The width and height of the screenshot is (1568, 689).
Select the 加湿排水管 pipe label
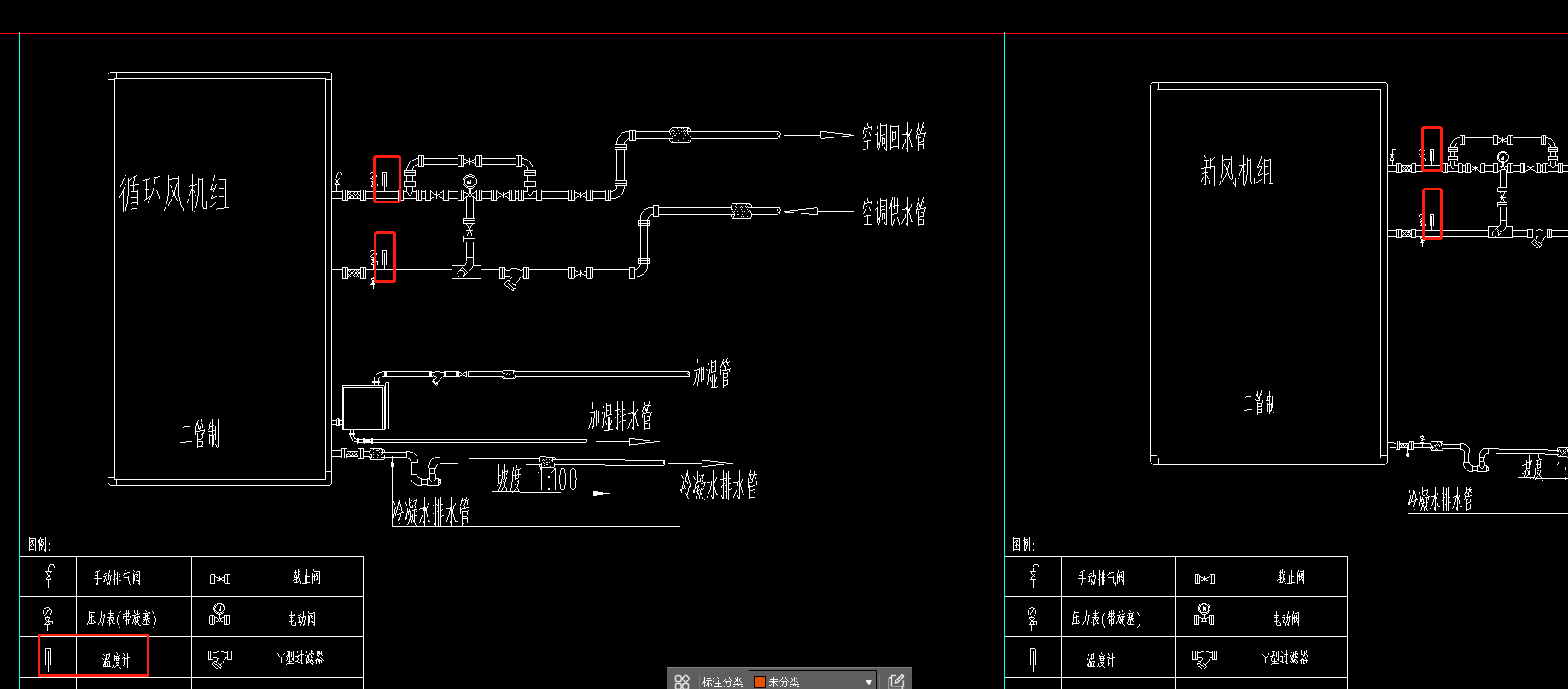pos(621,417)
